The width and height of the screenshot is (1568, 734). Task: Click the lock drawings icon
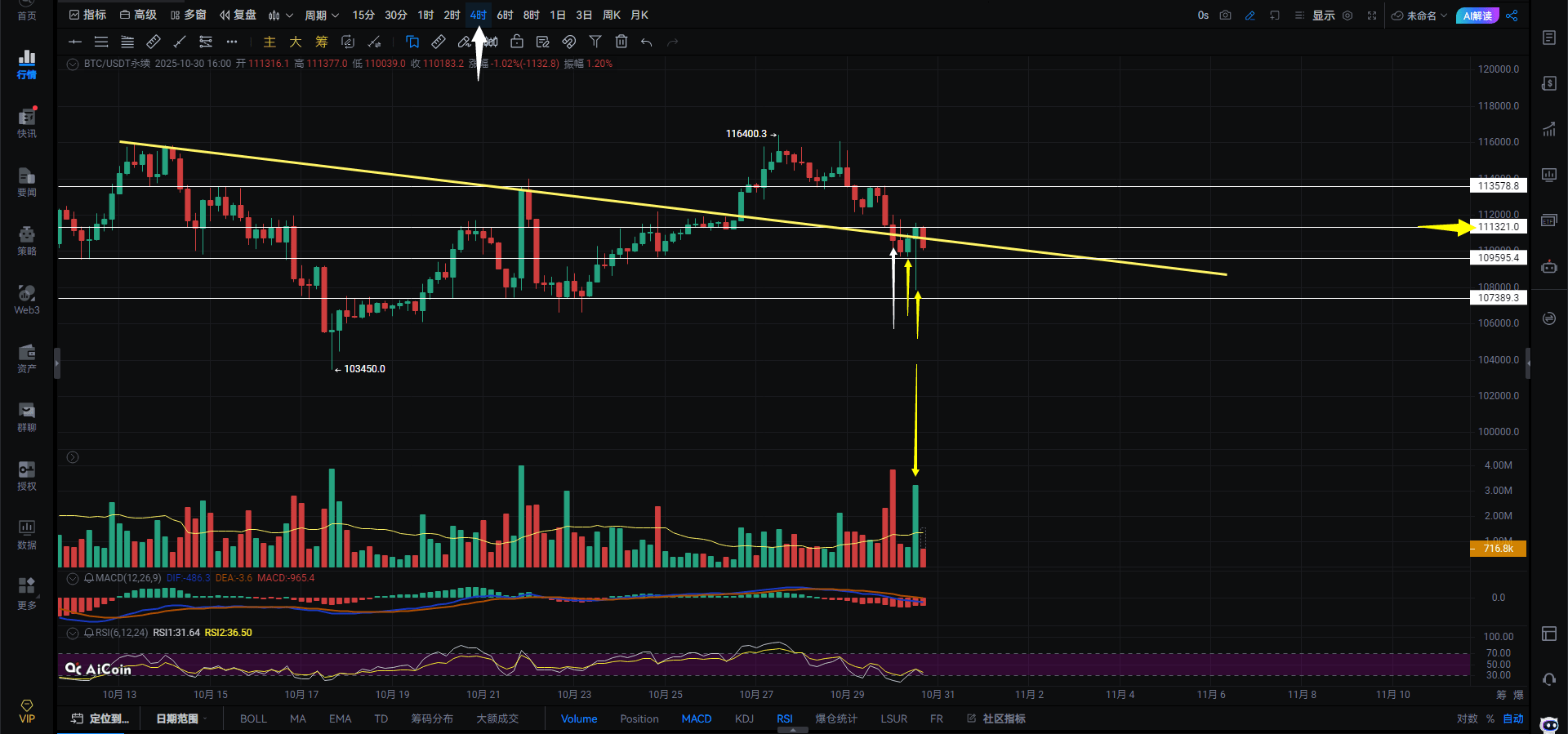[x=517, y=42]
